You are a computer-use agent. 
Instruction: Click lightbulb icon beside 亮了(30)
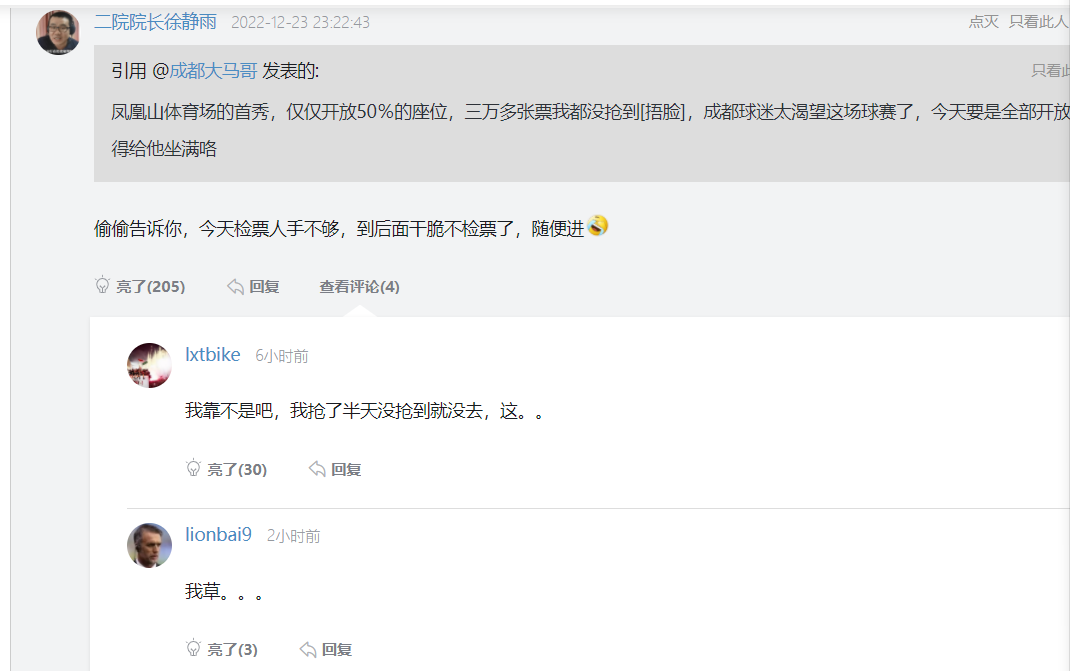tap(194, 468)
